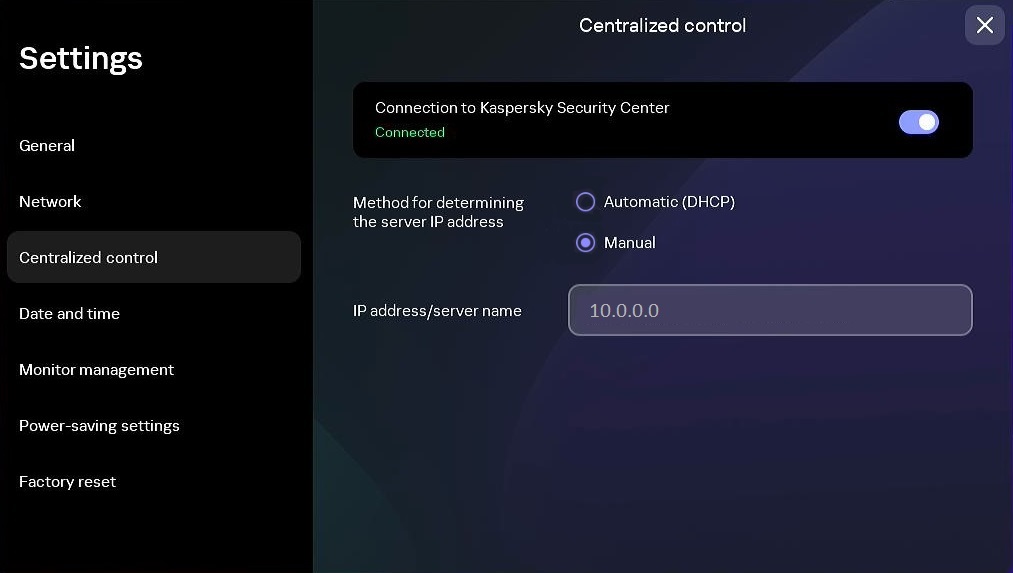Click the Manual option label text
This screenshot has height=573, width=1013.
[630, 243]
